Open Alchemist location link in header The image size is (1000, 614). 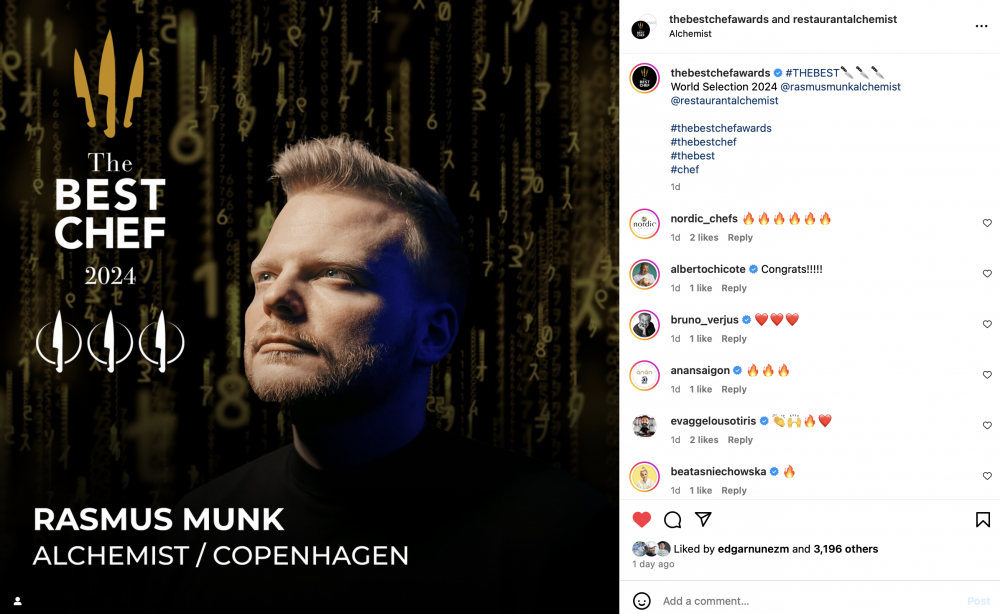(x=690, y=34)
